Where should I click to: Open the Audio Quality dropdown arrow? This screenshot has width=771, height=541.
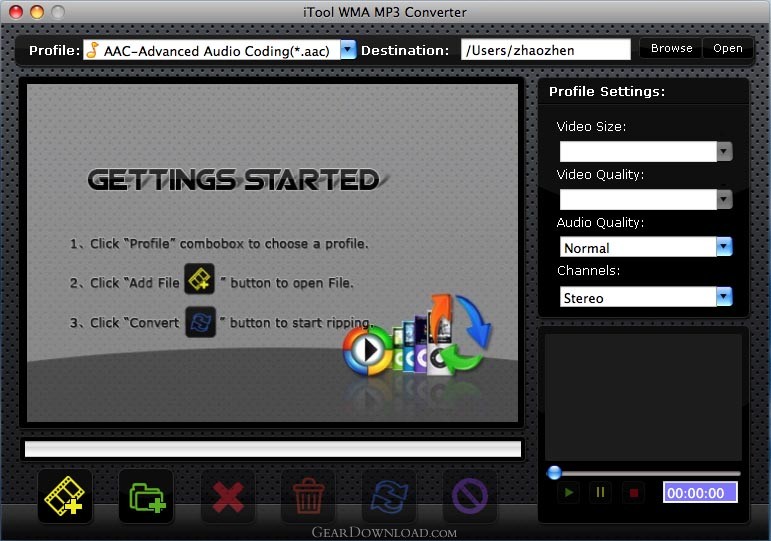[724, 246]
